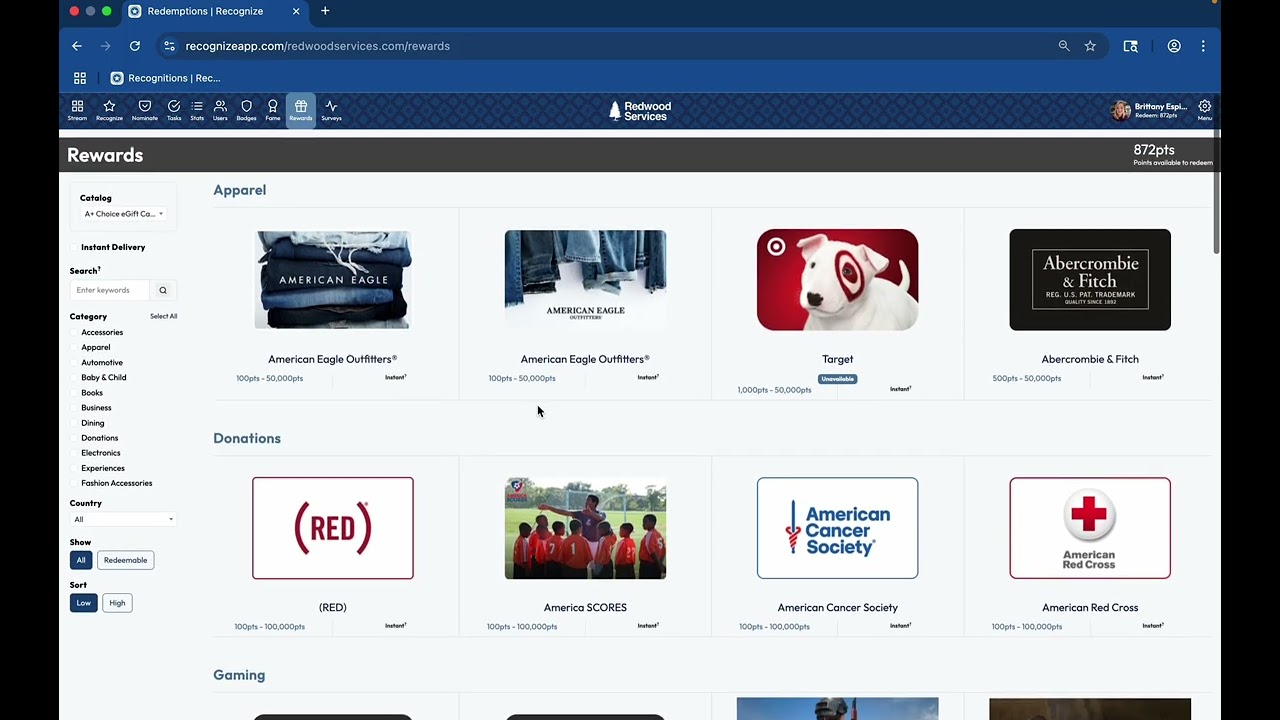Viewport: 1280px width, 720px height.
Task: Click Select All categories
Action: pos(163,316)
